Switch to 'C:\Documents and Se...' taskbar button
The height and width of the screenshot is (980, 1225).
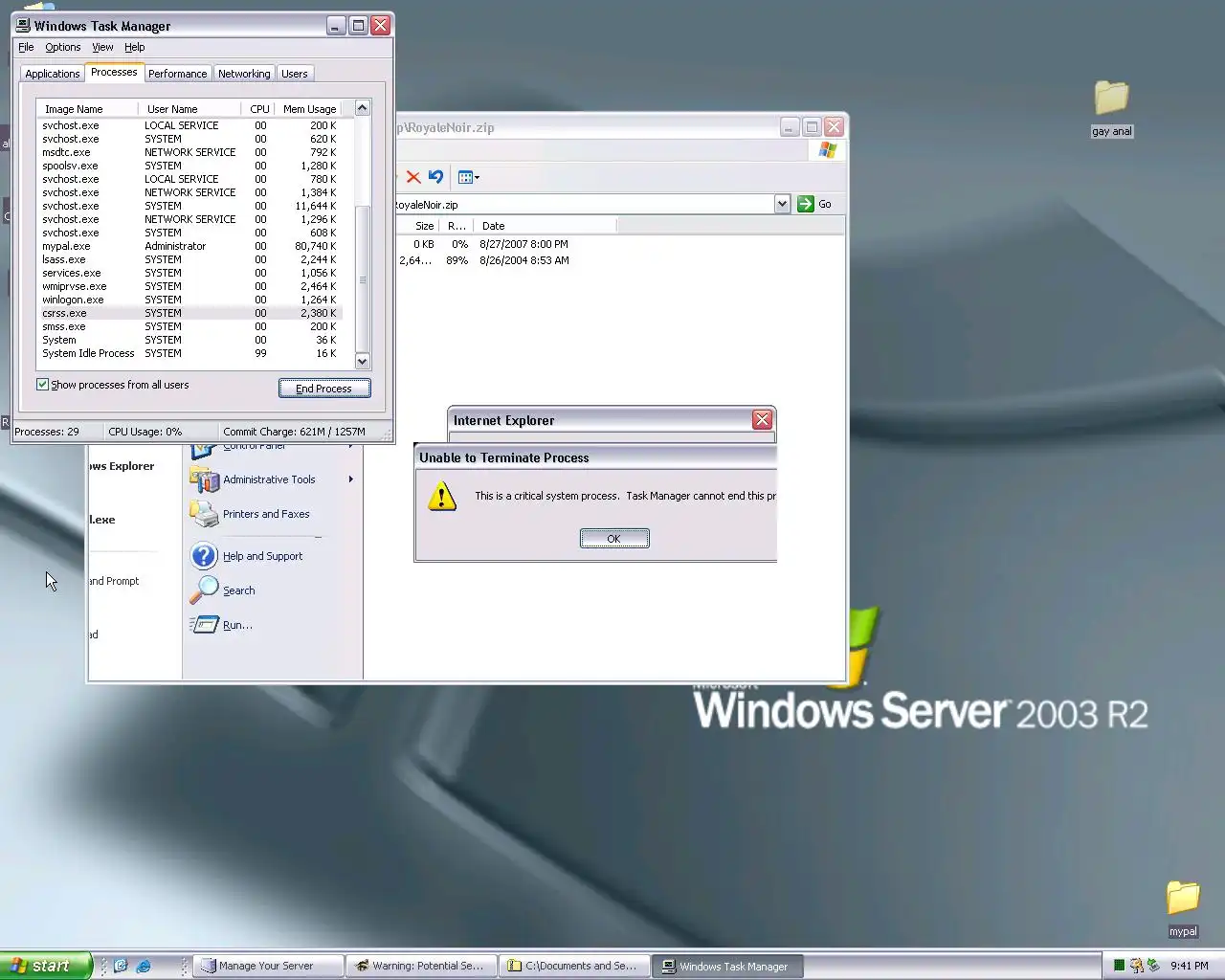point(575,966)
